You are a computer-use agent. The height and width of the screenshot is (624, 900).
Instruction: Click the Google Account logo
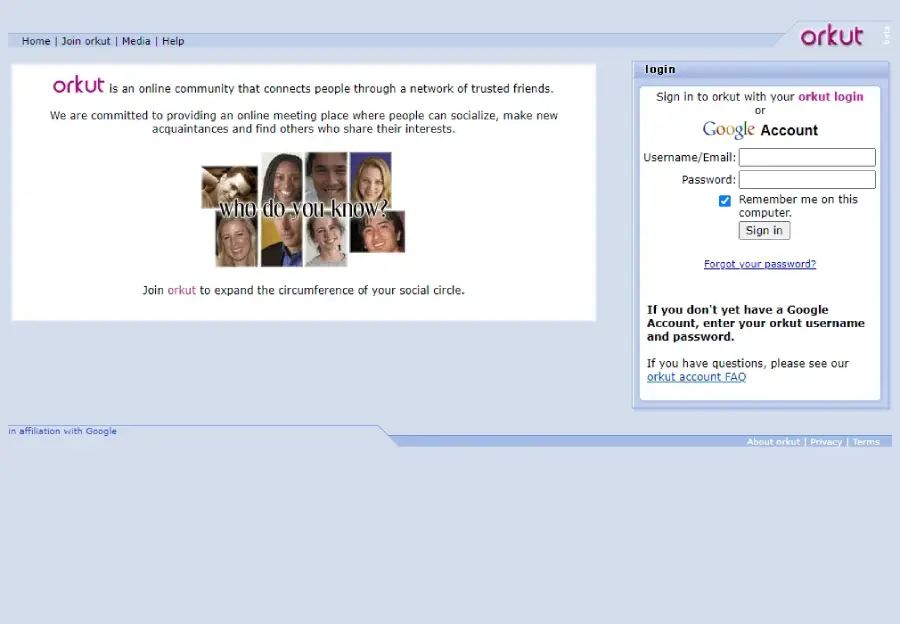tap(760, 129)
